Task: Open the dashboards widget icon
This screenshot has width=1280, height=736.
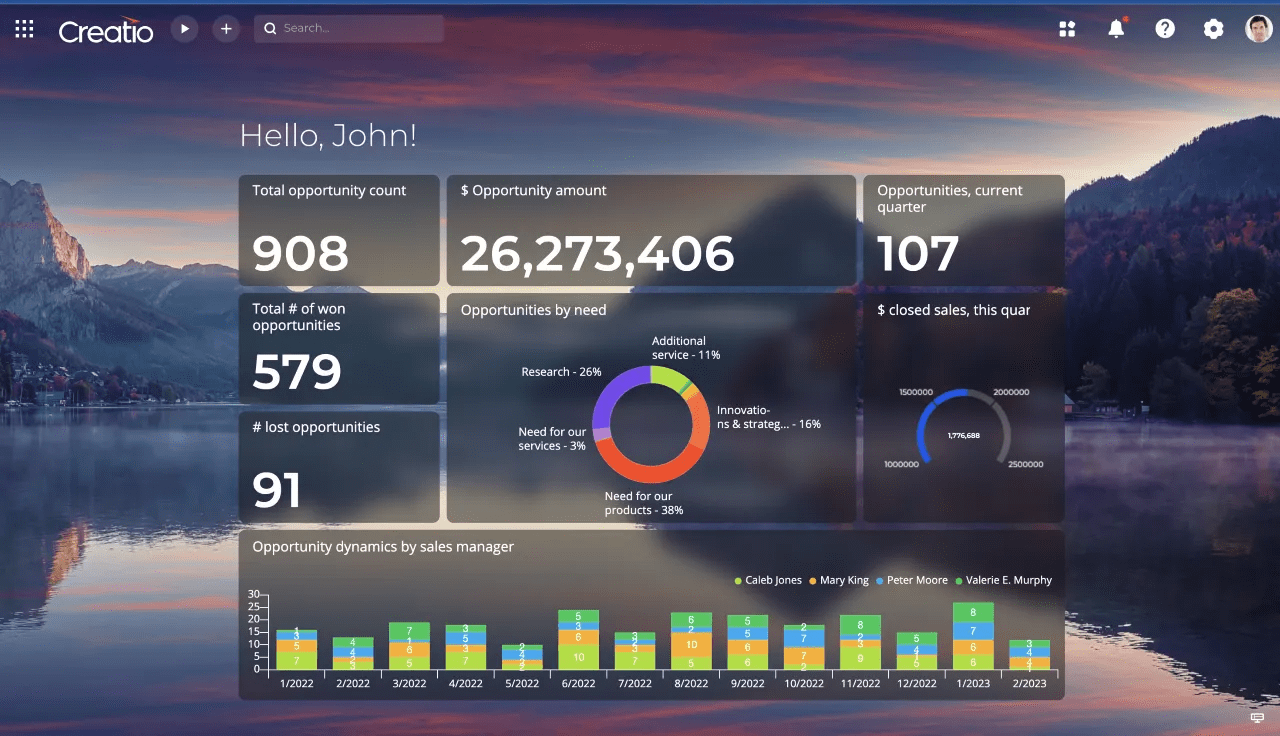Action: coord(1067,29)
